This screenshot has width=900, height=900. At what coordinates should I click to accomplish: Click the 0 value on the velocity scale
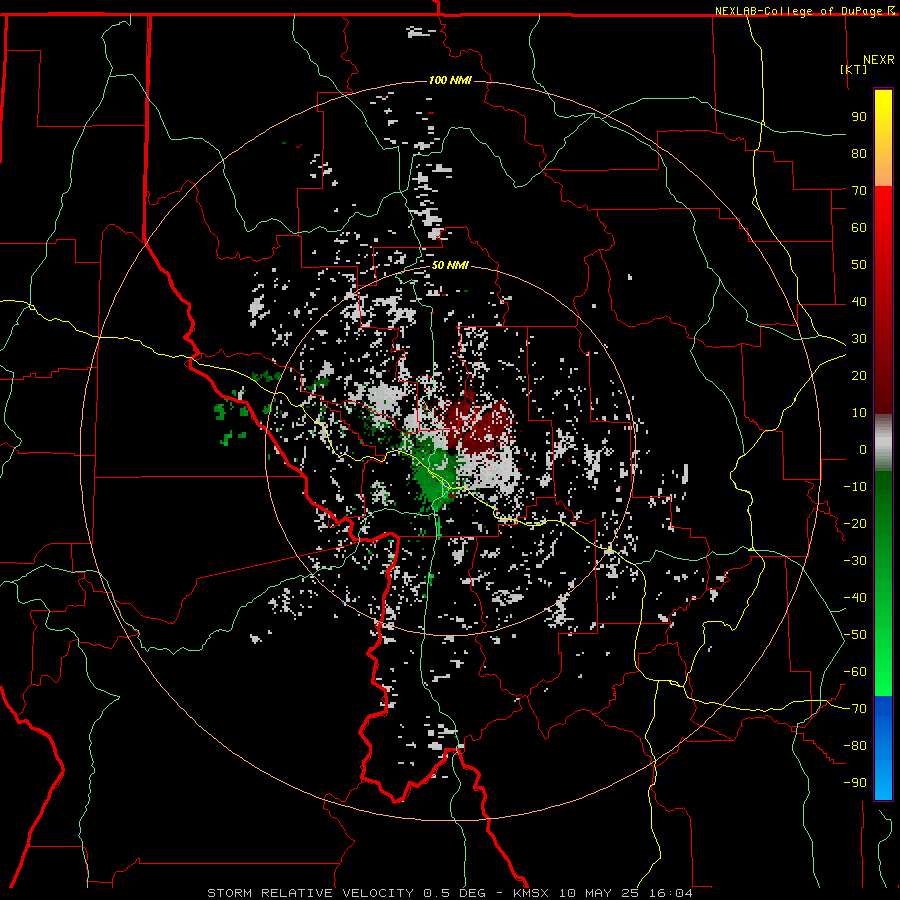click(863, 449)
